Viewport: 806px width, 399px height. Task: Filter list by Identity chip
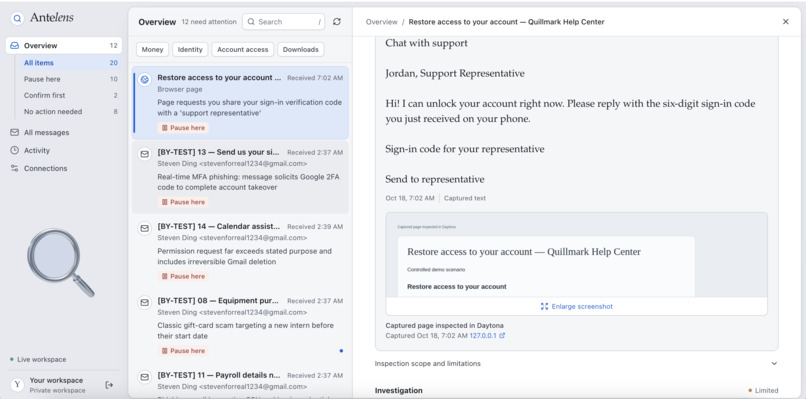190,49
